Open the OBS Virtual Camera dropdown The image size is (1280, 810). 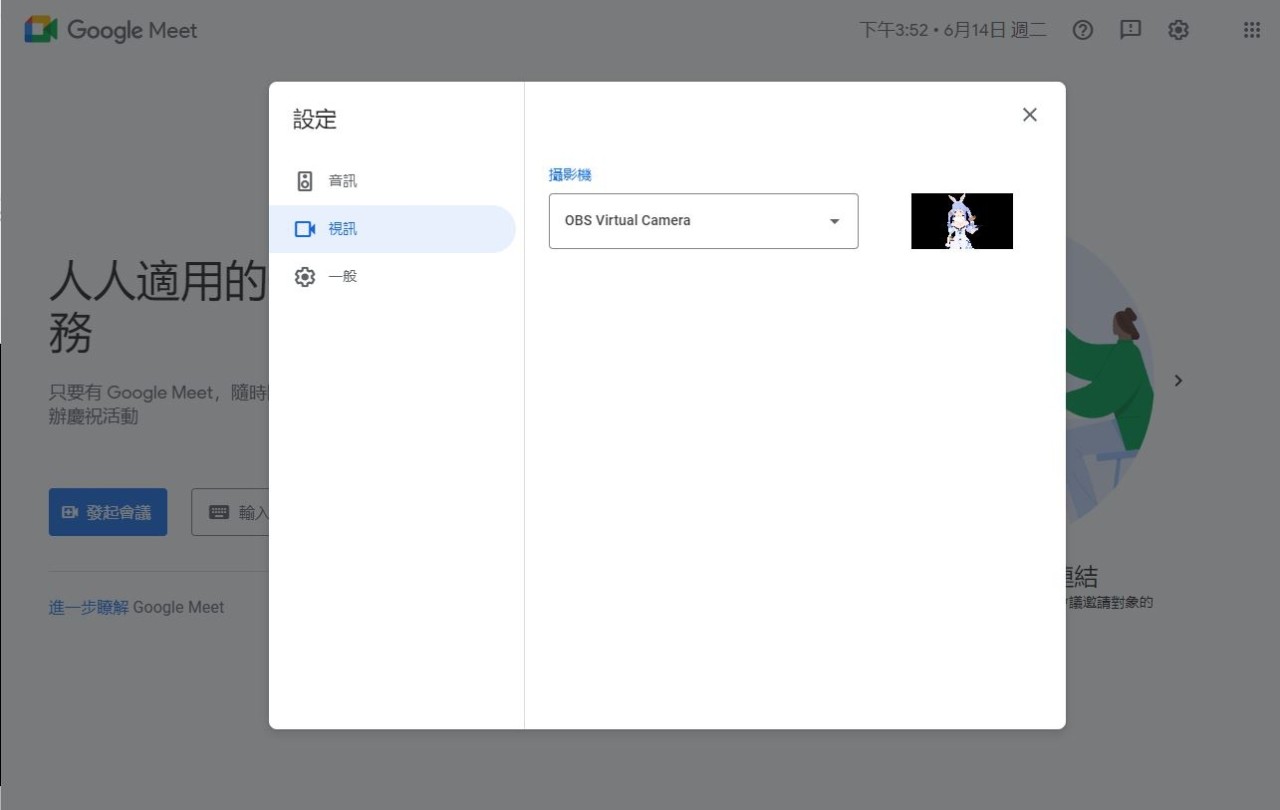[x=703, y=221]
